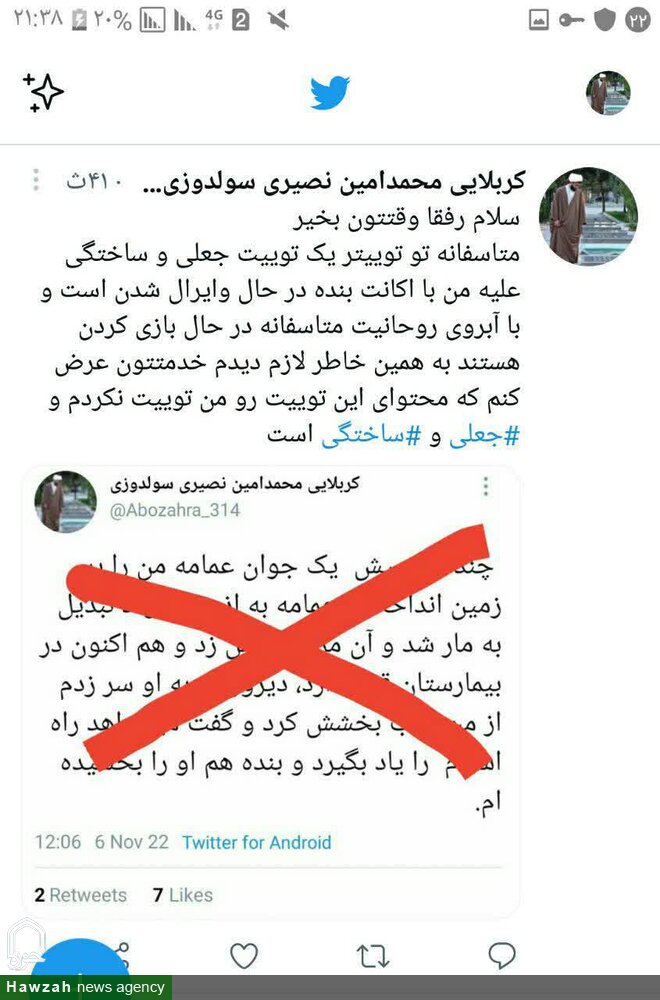Tap the tweet author's display name

(334, 183)
